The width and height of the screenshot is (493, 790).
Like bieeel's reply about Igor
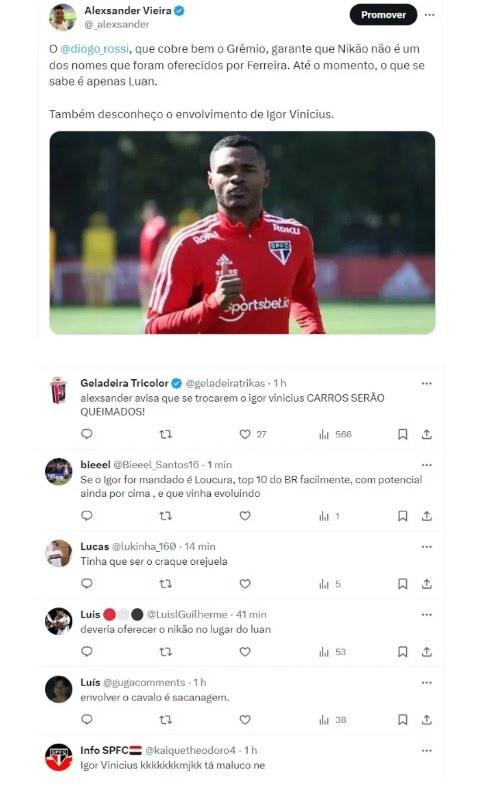point(245,516)
